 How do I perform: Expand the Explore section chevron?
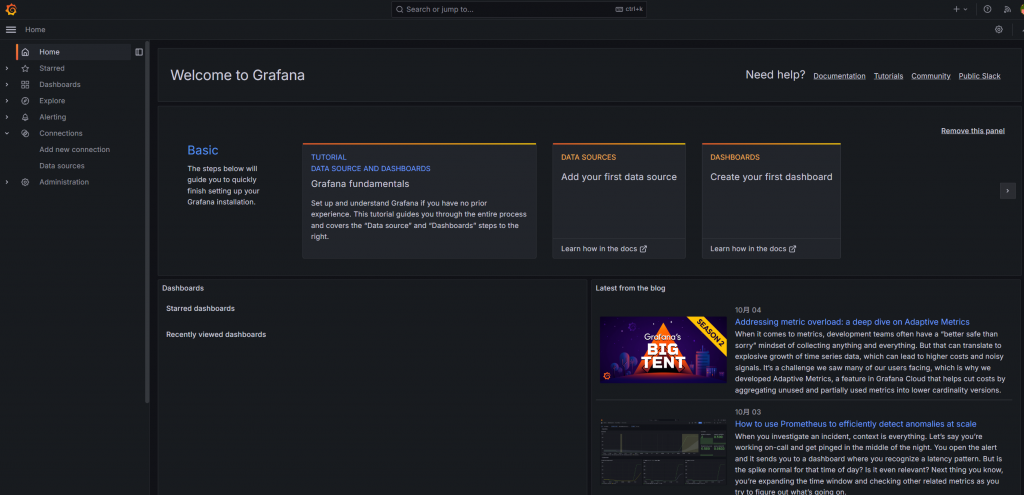coord(7,101)
